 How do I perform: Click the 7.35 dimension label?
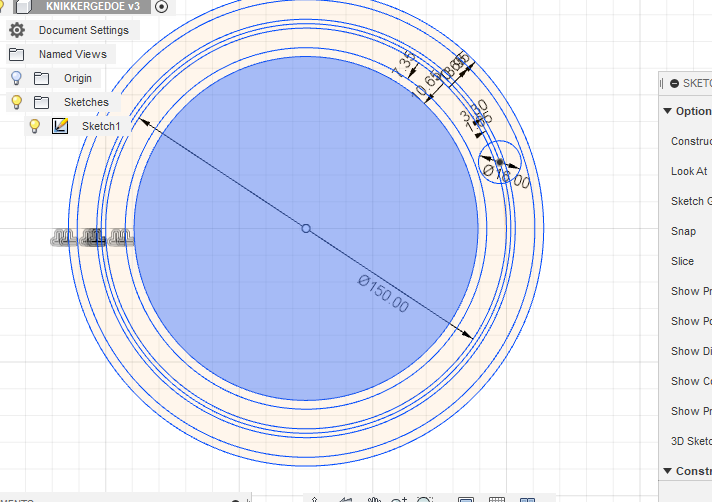(404, 64)
